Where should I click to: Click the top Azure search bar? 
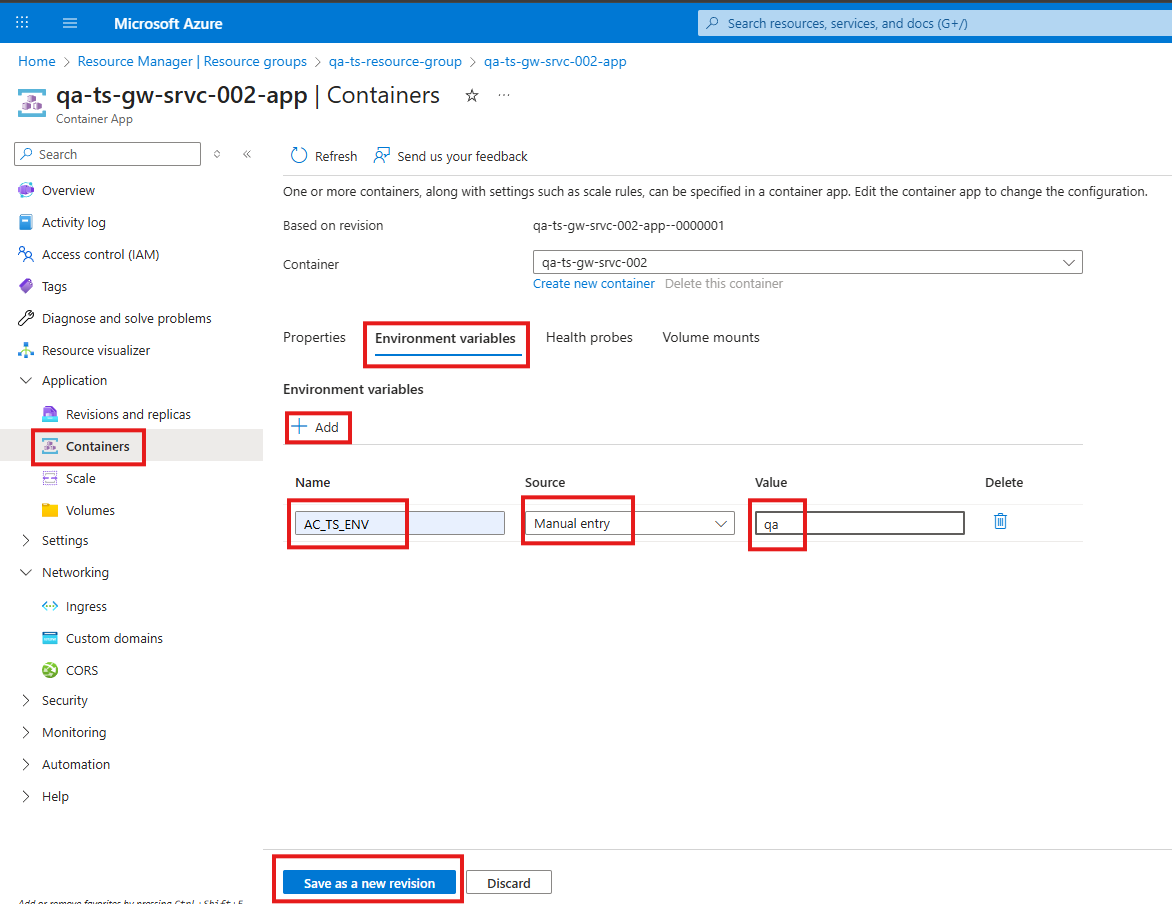[x=934, y=23]
